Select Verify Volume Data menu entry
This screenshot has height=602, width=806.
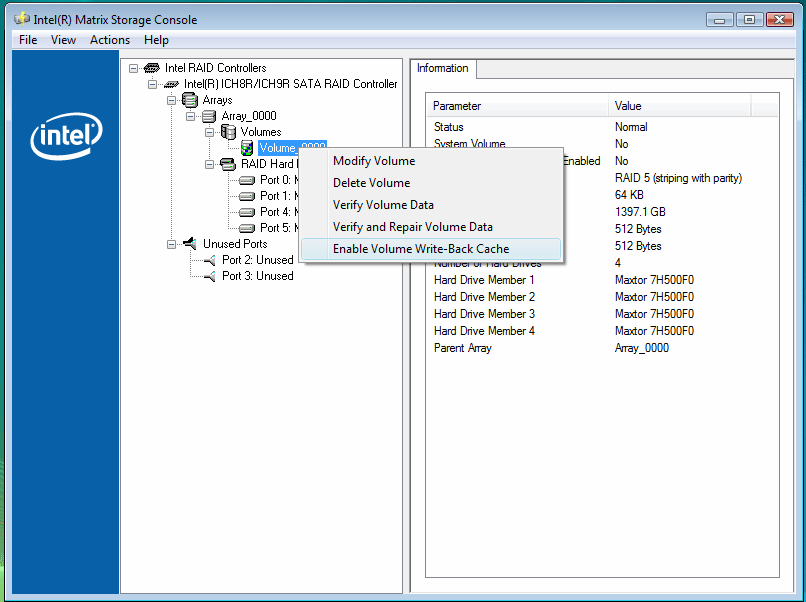coord(431,205)
